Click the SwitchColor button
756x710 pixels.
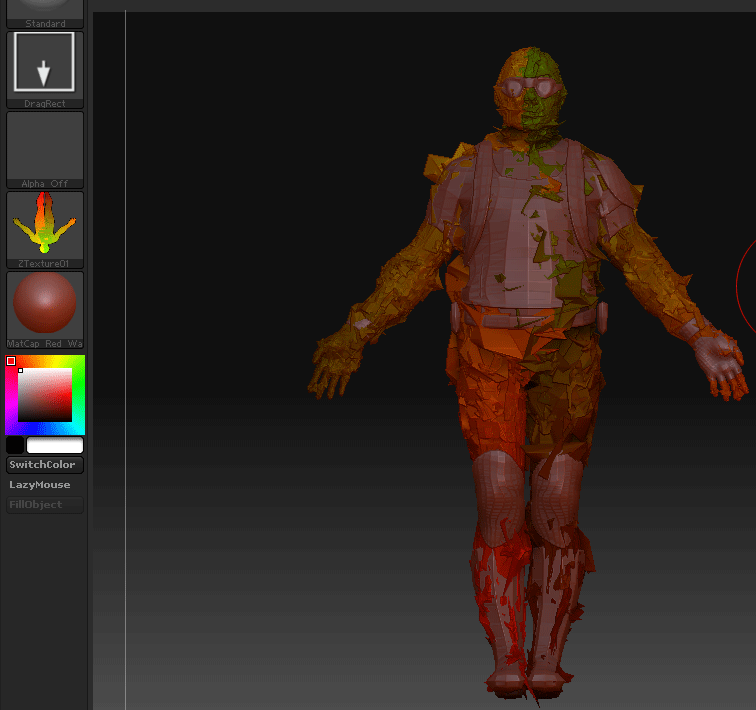point(45,465)
